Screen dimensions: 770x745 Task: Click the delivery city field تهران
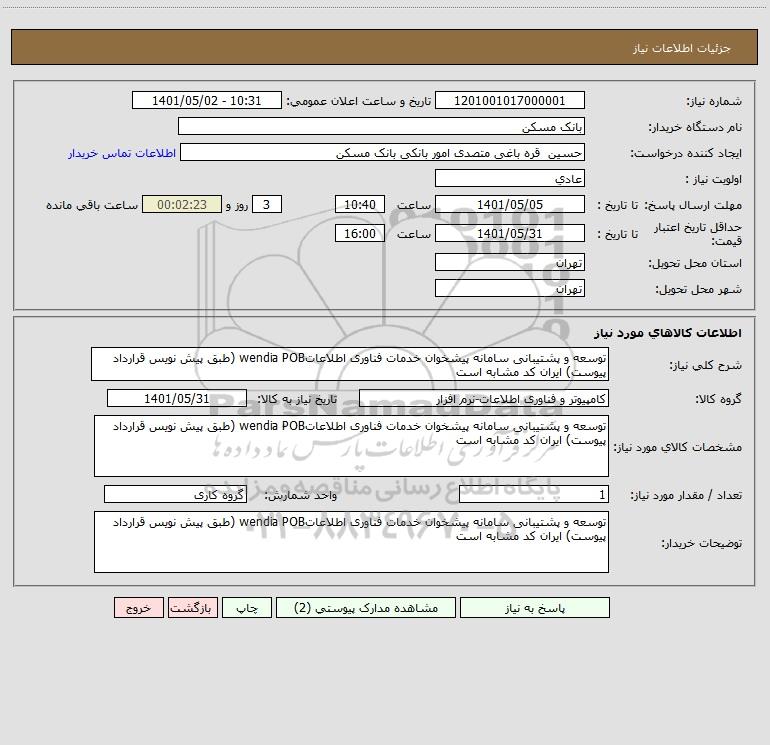pyautogui.click(x=510, y=288)
